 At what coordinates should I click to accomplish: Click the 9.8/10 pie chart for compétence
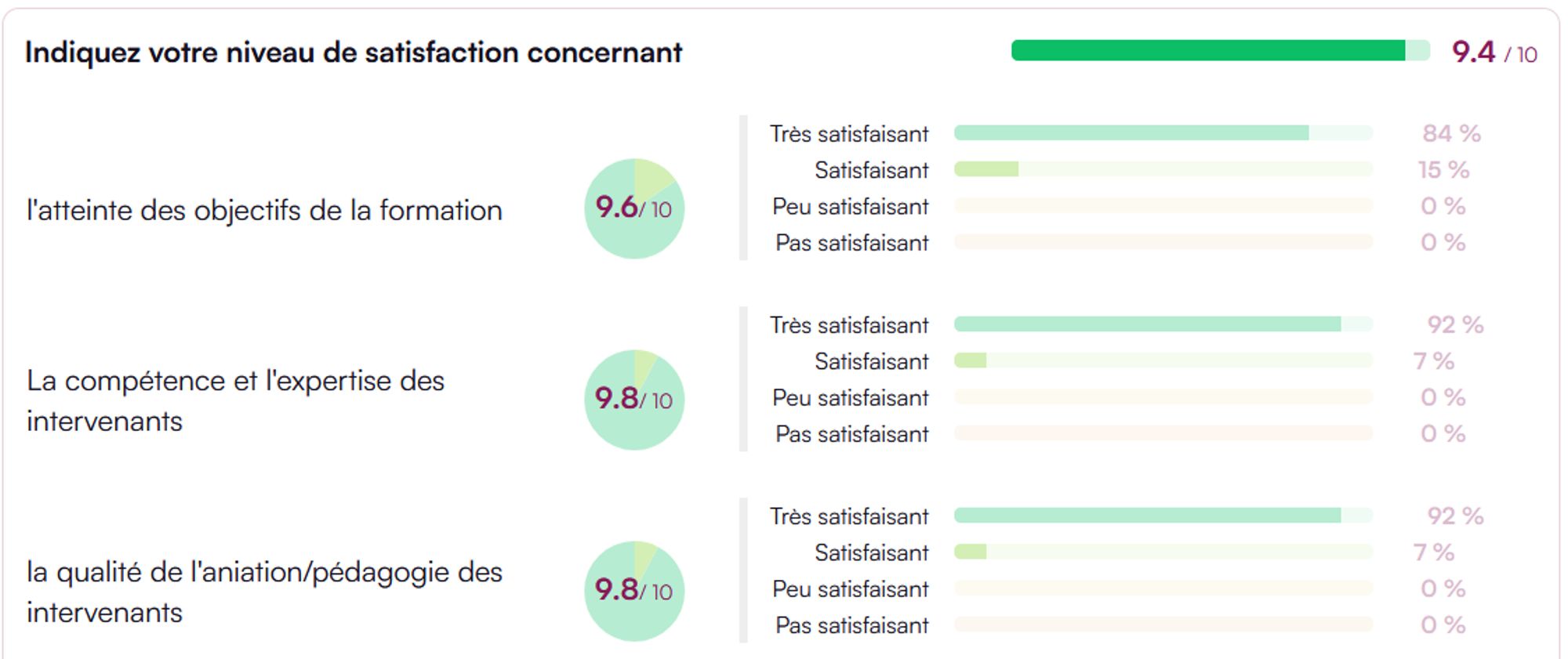click(634, 400)
